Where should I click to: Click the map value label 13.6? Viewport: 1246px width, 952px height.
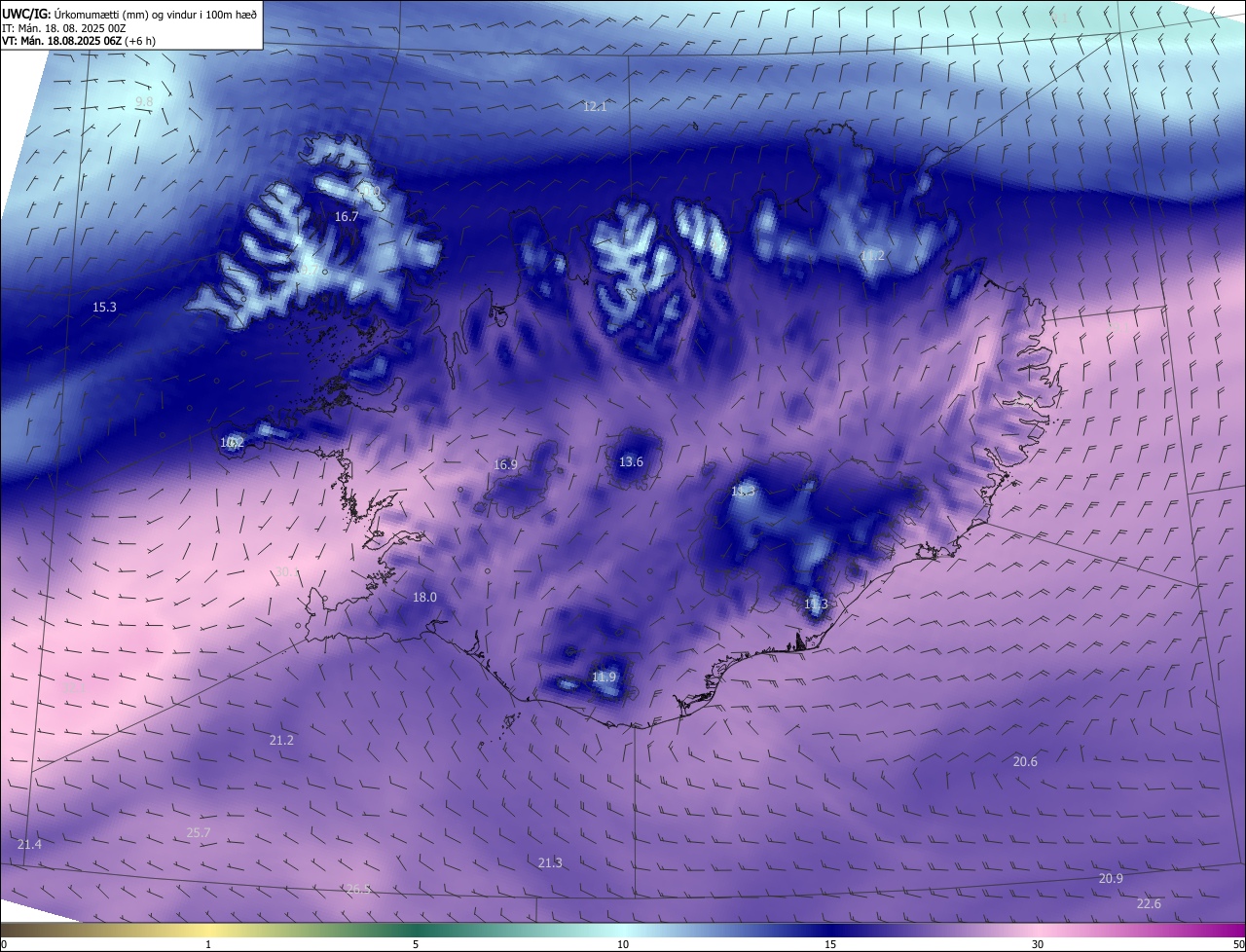(x=631, y=462)
